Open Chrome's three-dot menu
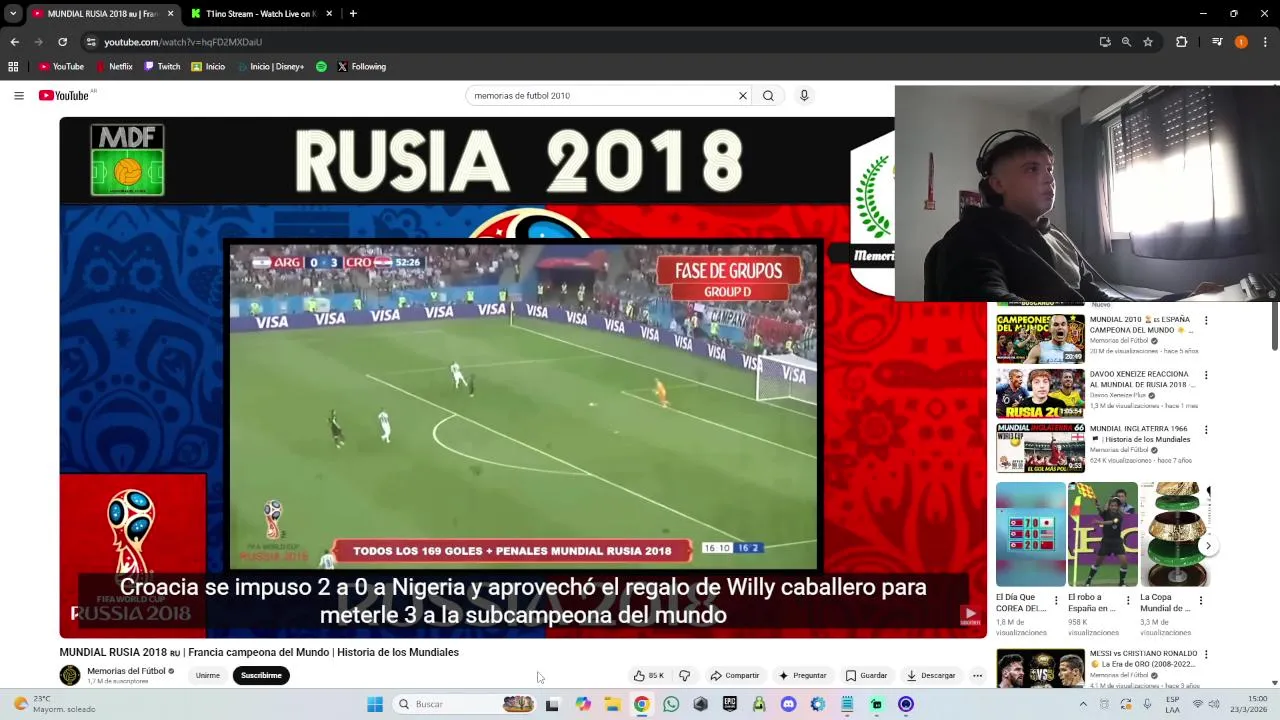The image size is (1280, 720). pos(1265,42)
